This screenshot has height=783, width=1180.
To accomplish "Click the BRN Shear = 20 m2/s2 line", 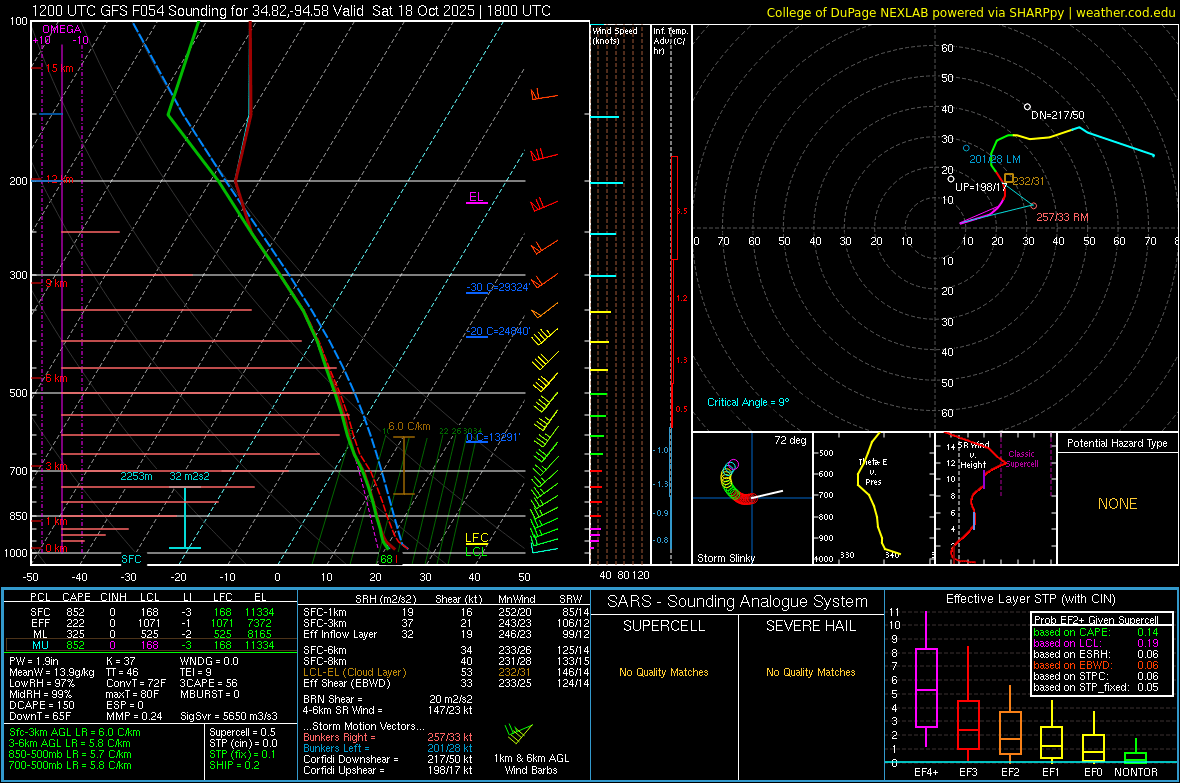I will 388,699.
